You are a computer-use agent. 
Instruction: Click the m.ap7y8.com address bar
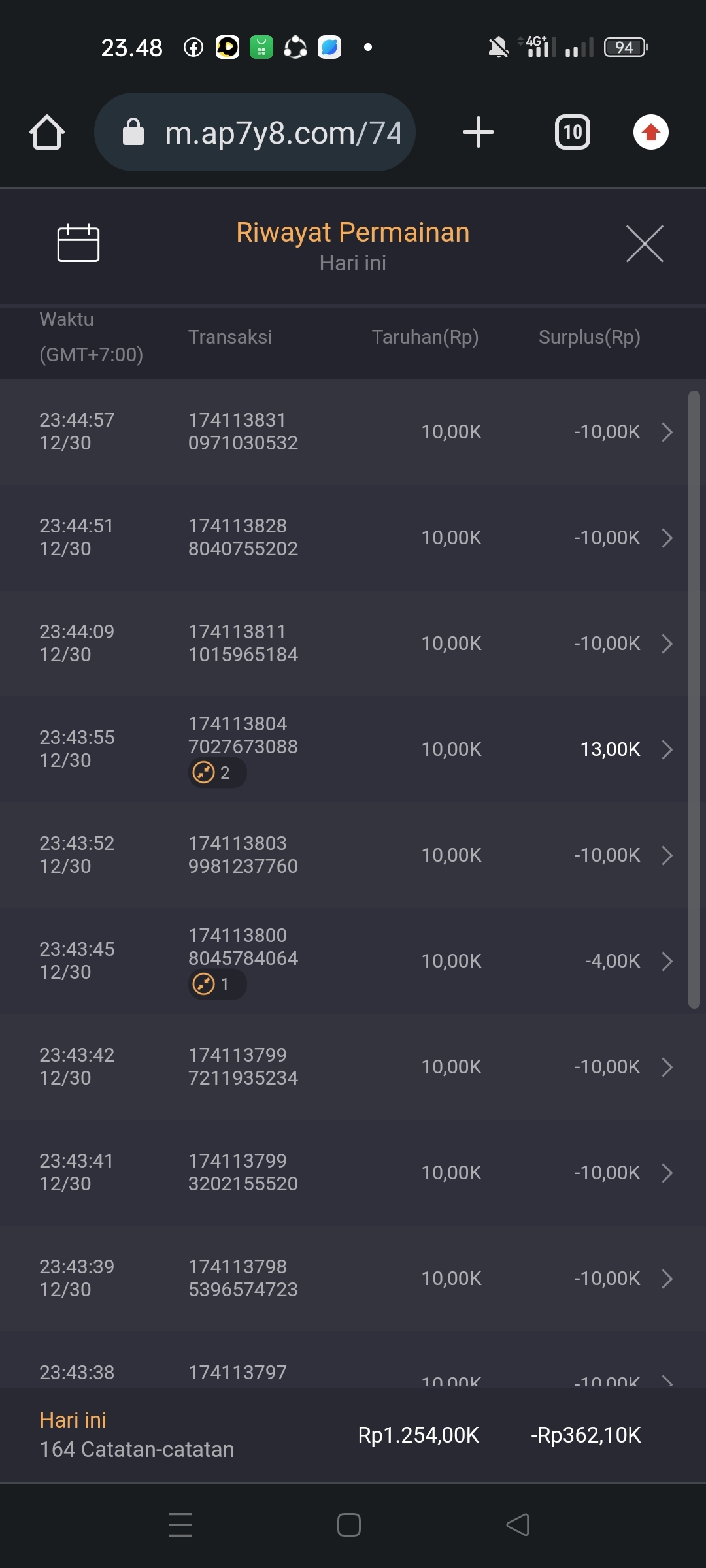(282, 133)
